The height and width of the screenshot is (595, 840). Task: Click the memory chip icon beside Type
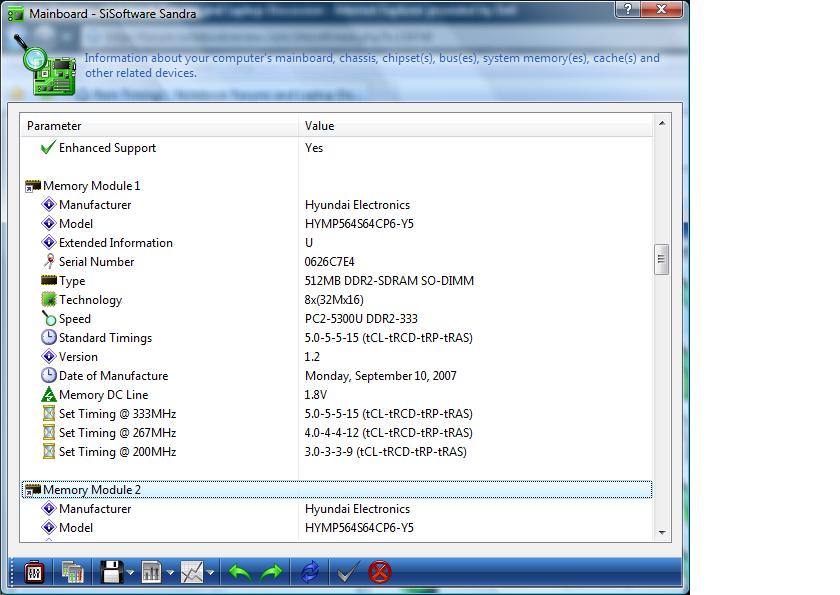[x=49, y=280]
